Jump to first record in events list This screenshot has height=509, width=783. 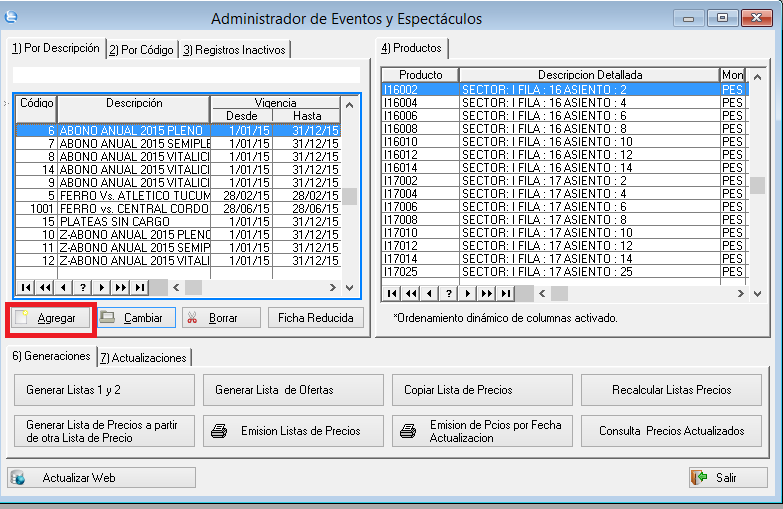click(x=27, y=287)
